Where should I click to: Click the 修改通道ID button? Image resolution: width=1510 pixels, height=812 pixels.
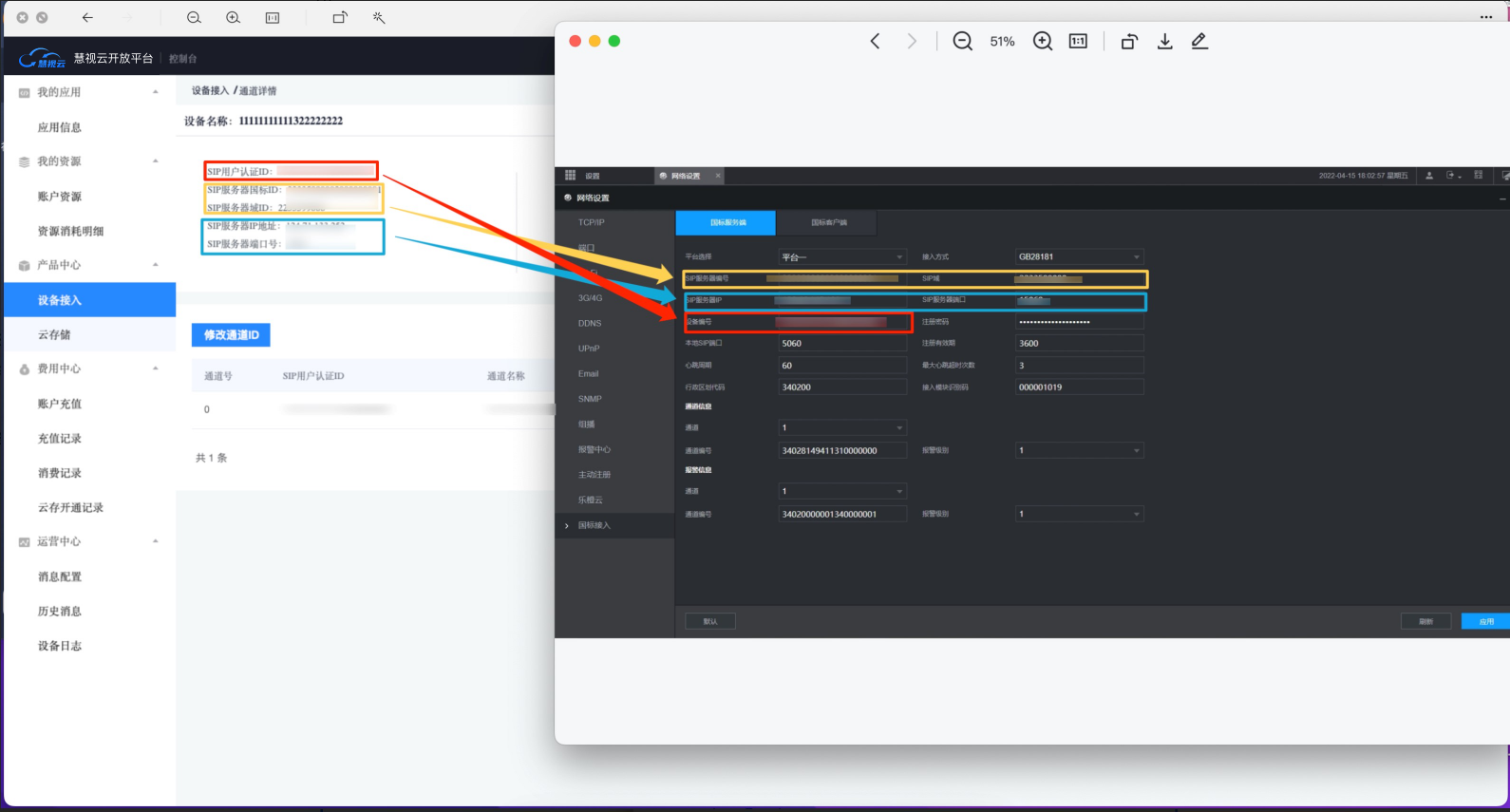[x=231, y=335]
